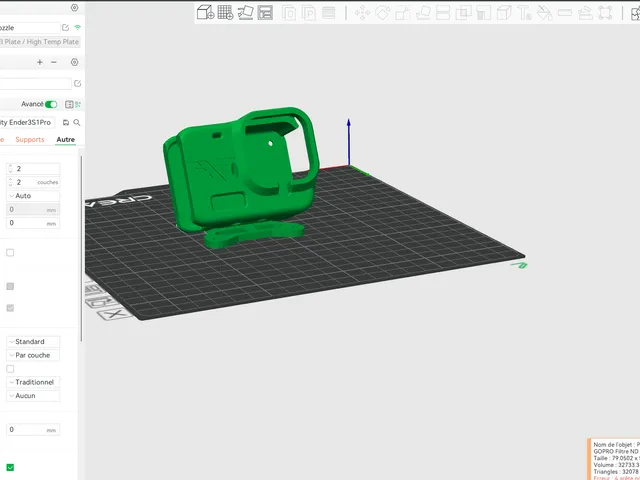Screen dimensions: 640x480
Task: Select the Measure tool
Action: pos(564,13)
